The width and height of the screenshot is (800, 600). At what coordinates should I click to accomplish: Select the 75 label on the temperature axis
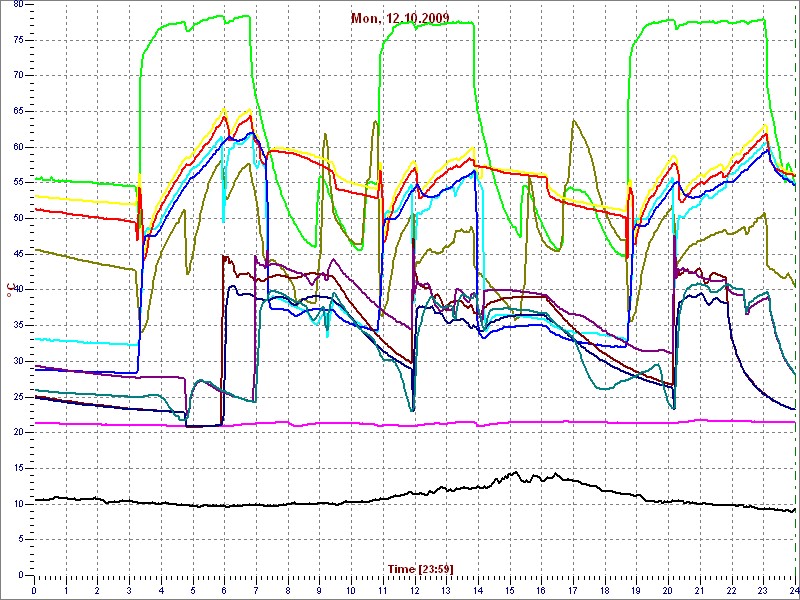pyautogui.click(x=18, y=40)
